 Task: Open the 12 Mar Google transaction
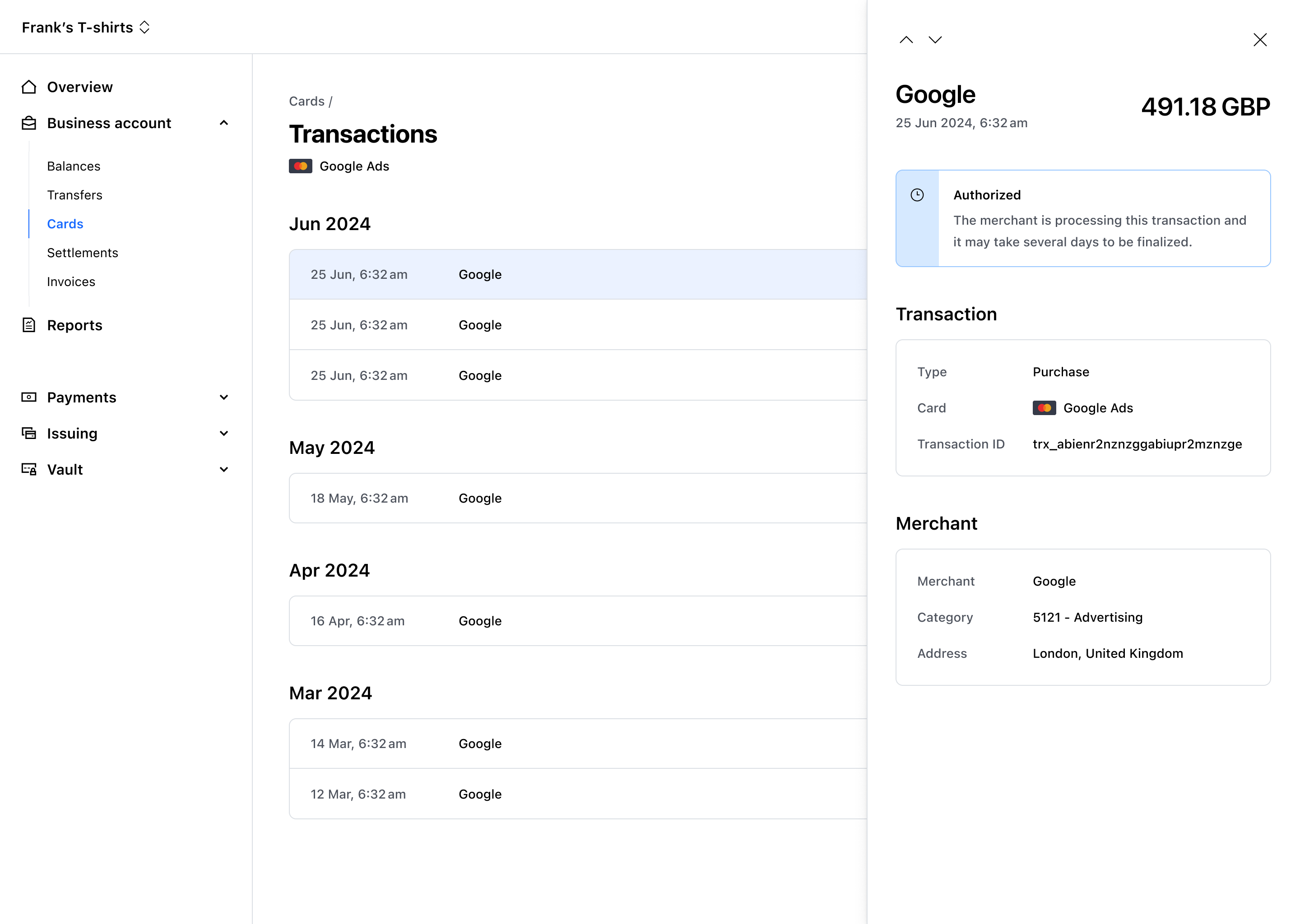coord(578,794)
